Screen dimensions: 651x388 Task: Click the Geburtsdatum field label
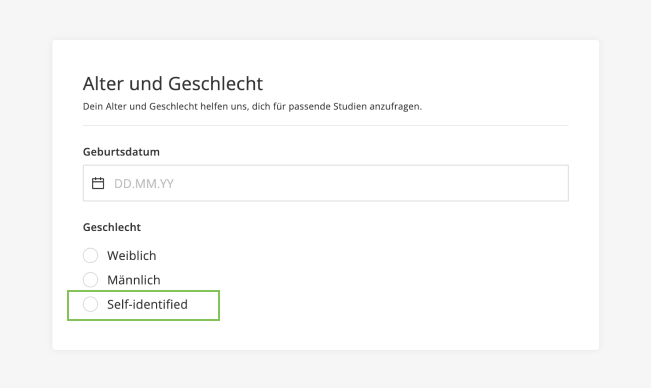click(121, 152)
